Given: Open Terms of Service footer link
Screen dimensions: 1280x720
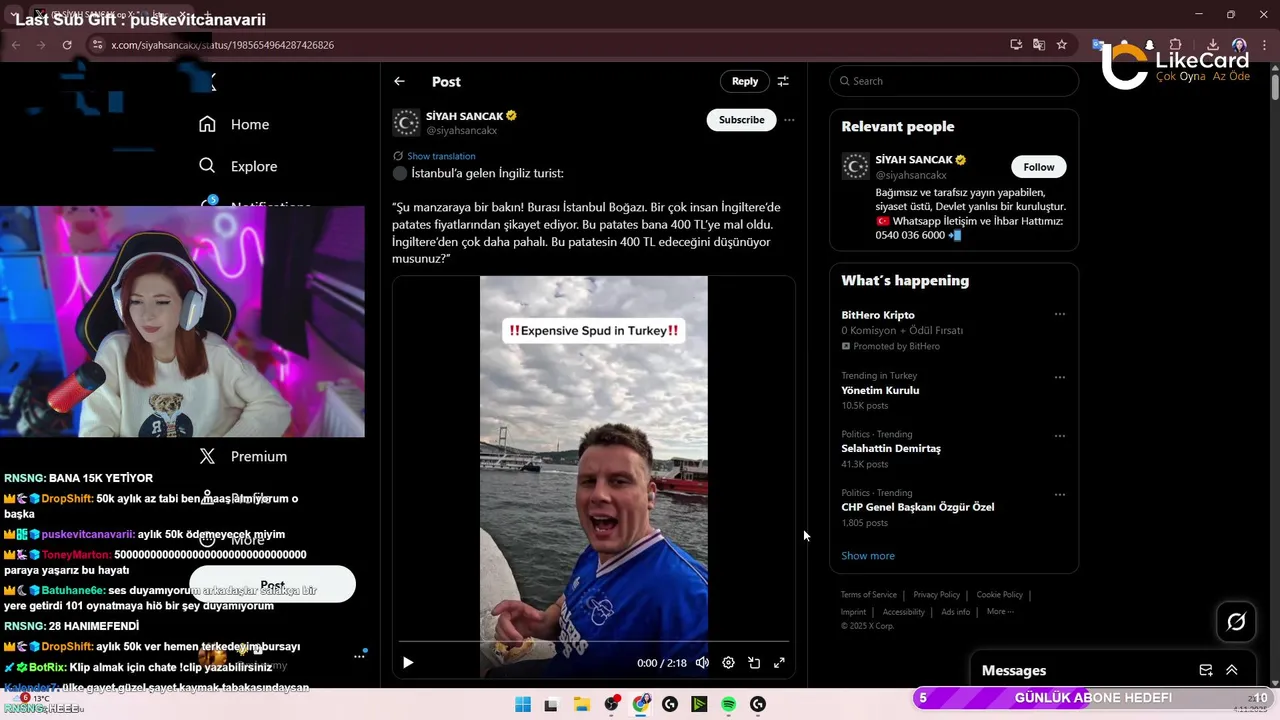Looking at the screenshot, I should click(x=869, y=595).
